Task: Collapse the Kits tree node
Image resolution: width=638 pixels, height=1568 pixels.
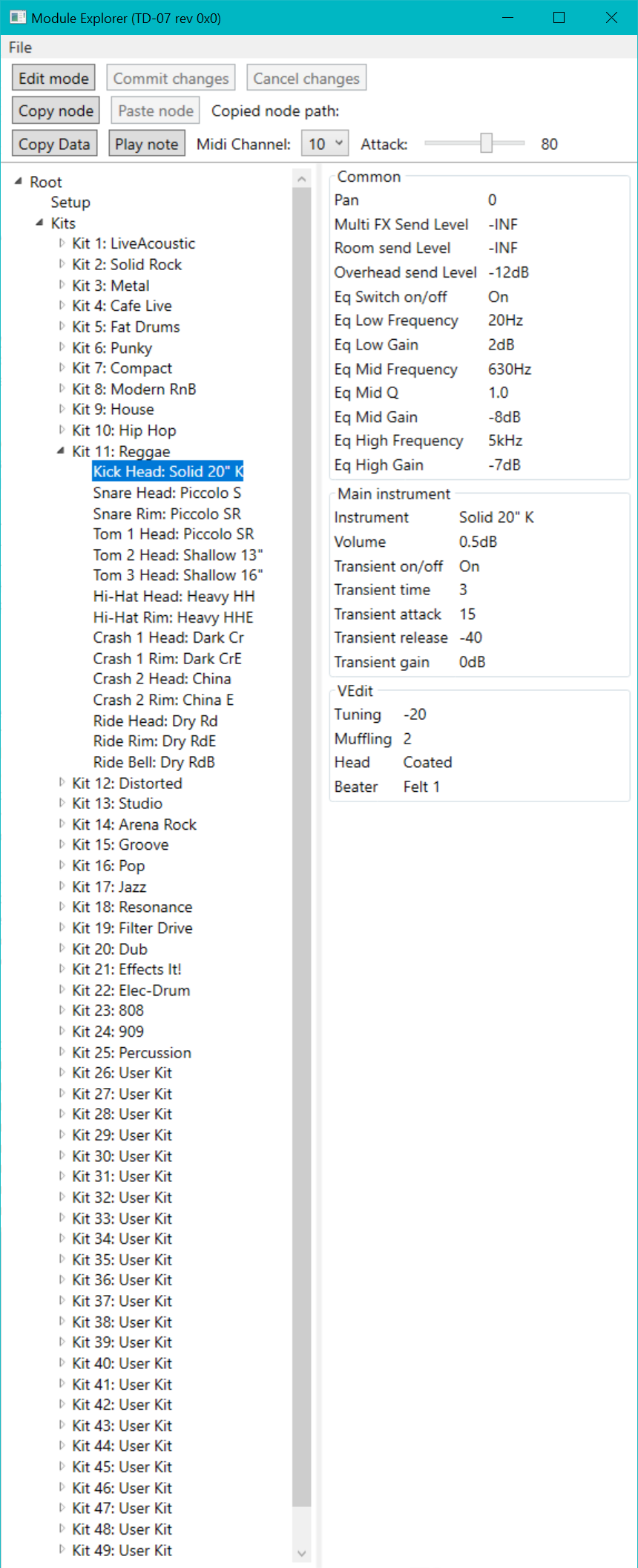Action: pos(39,223)
